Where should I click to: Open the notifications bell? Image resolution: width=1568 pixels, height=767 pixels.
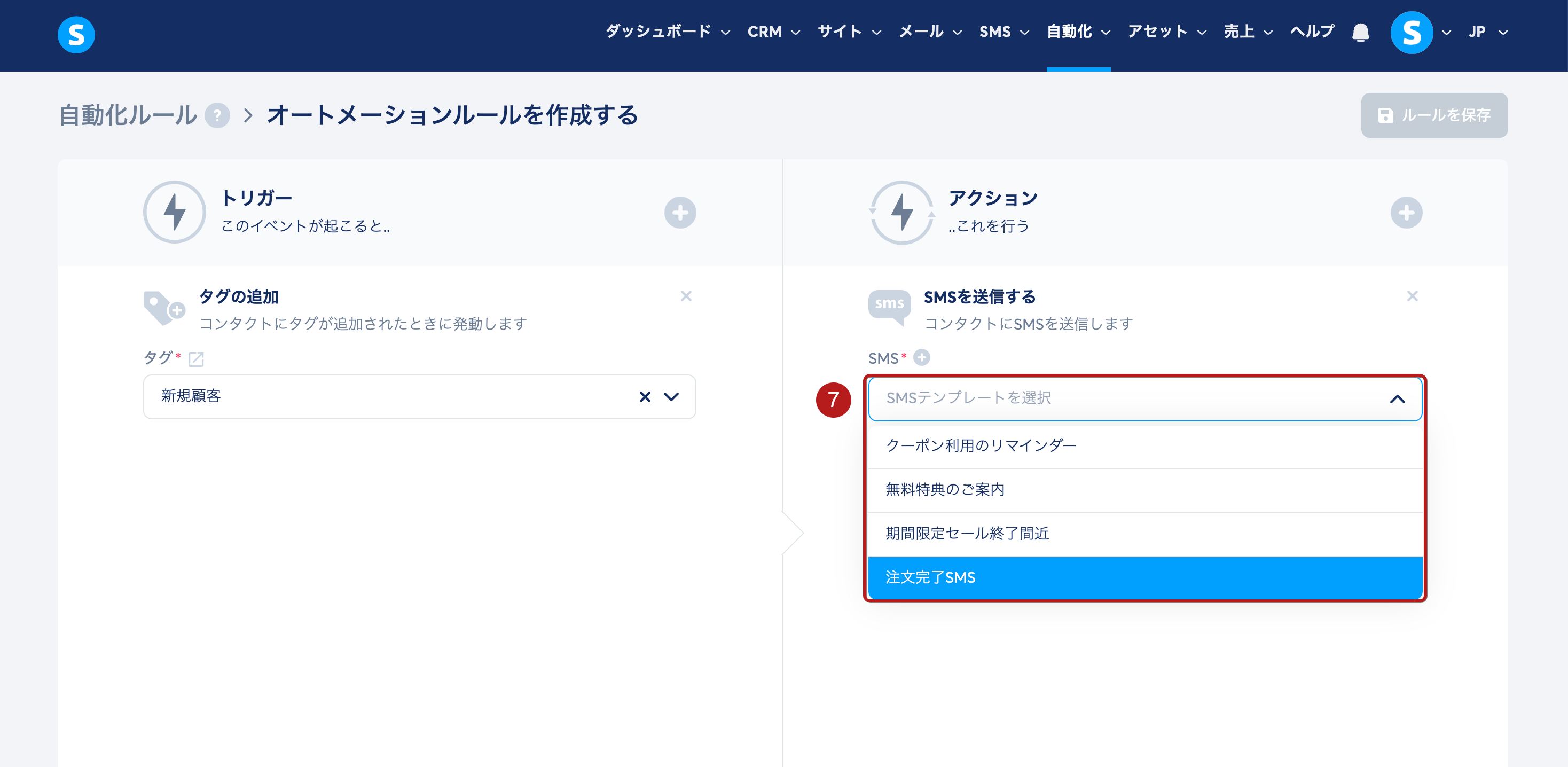click(1360, 32)
